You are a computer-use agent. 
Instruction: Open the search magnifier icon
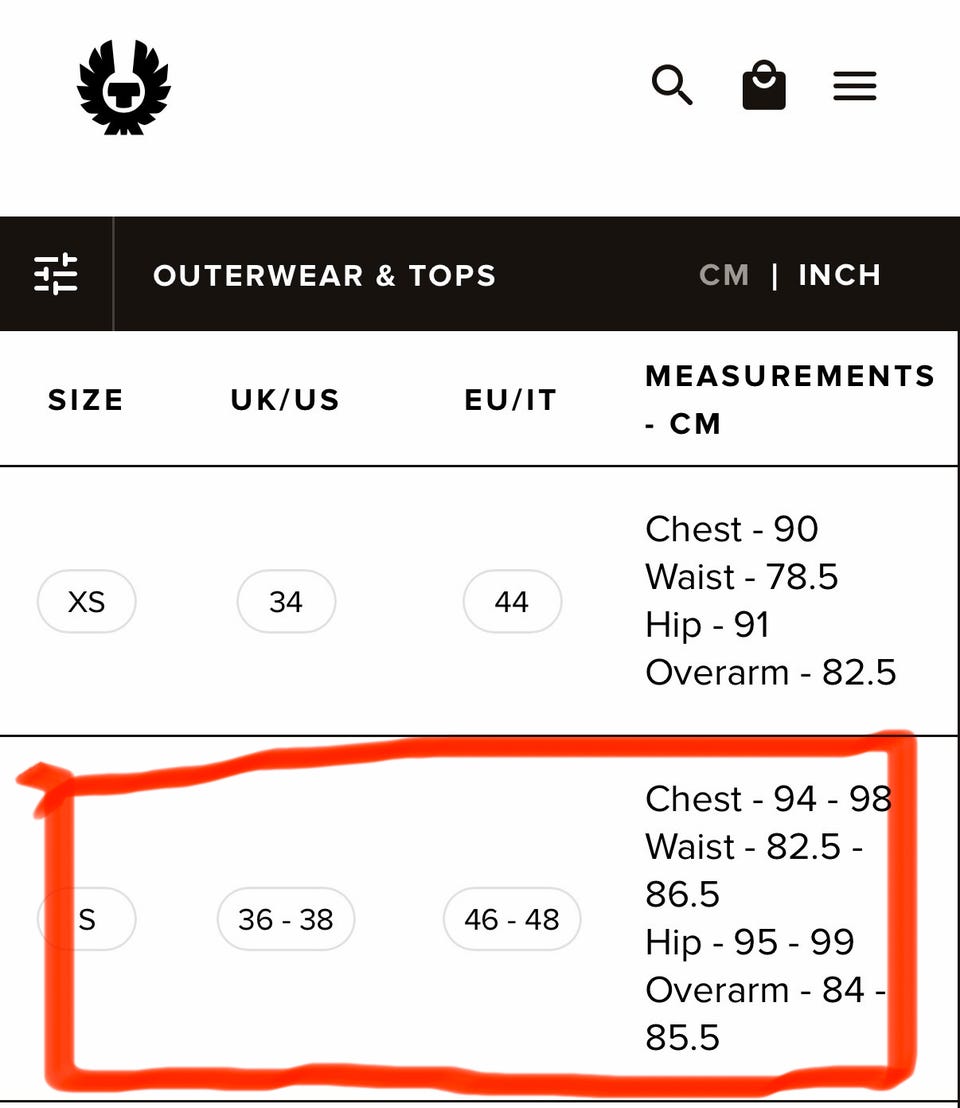pos(672,86)
